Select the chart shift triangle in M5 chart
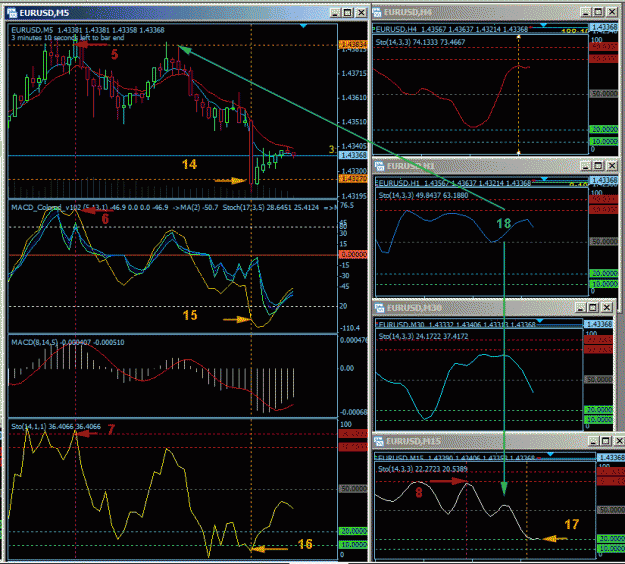625x564 pixels. point(303,26)
